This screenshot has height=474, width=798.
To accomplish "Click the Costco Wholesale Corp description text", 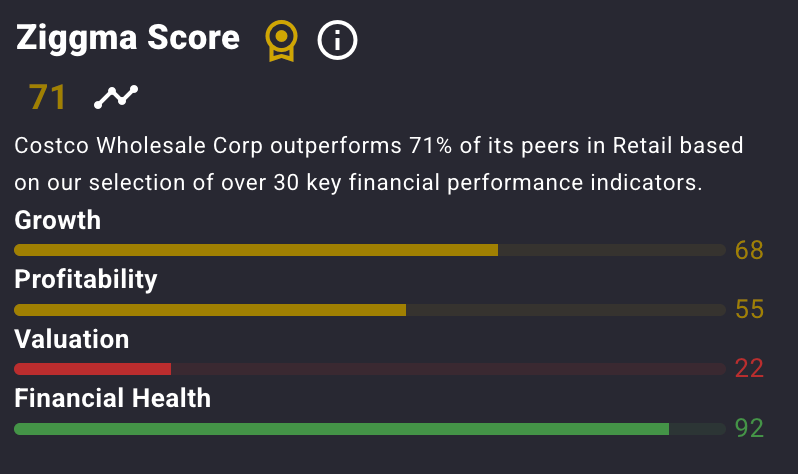I will click(379, 164).
